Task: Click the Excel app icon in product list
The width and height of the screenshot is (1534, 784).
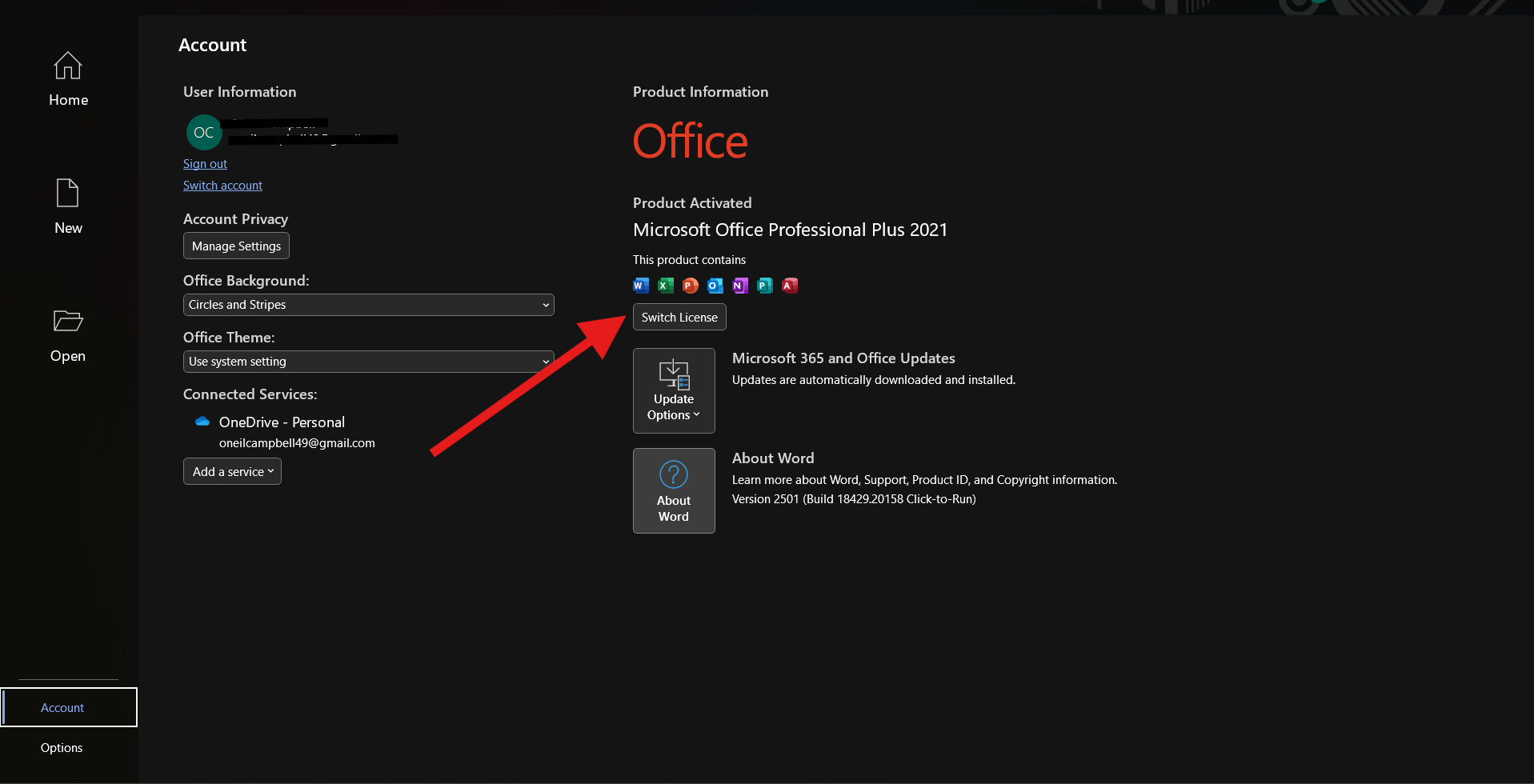Action: (x=666, y=286)
